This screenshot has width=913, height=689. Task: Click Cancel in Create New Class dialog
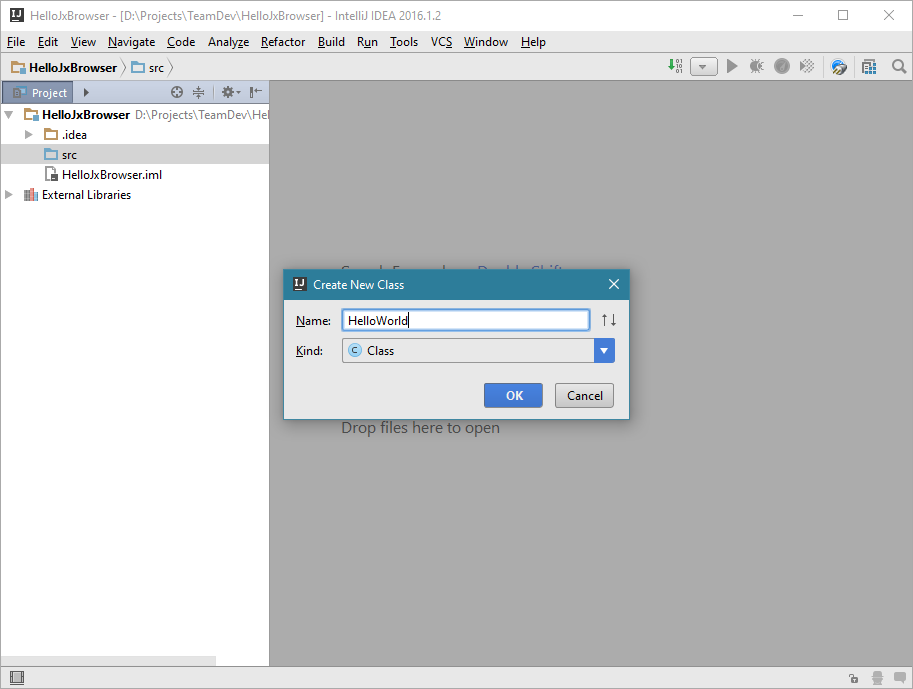[x=584, y=395]
